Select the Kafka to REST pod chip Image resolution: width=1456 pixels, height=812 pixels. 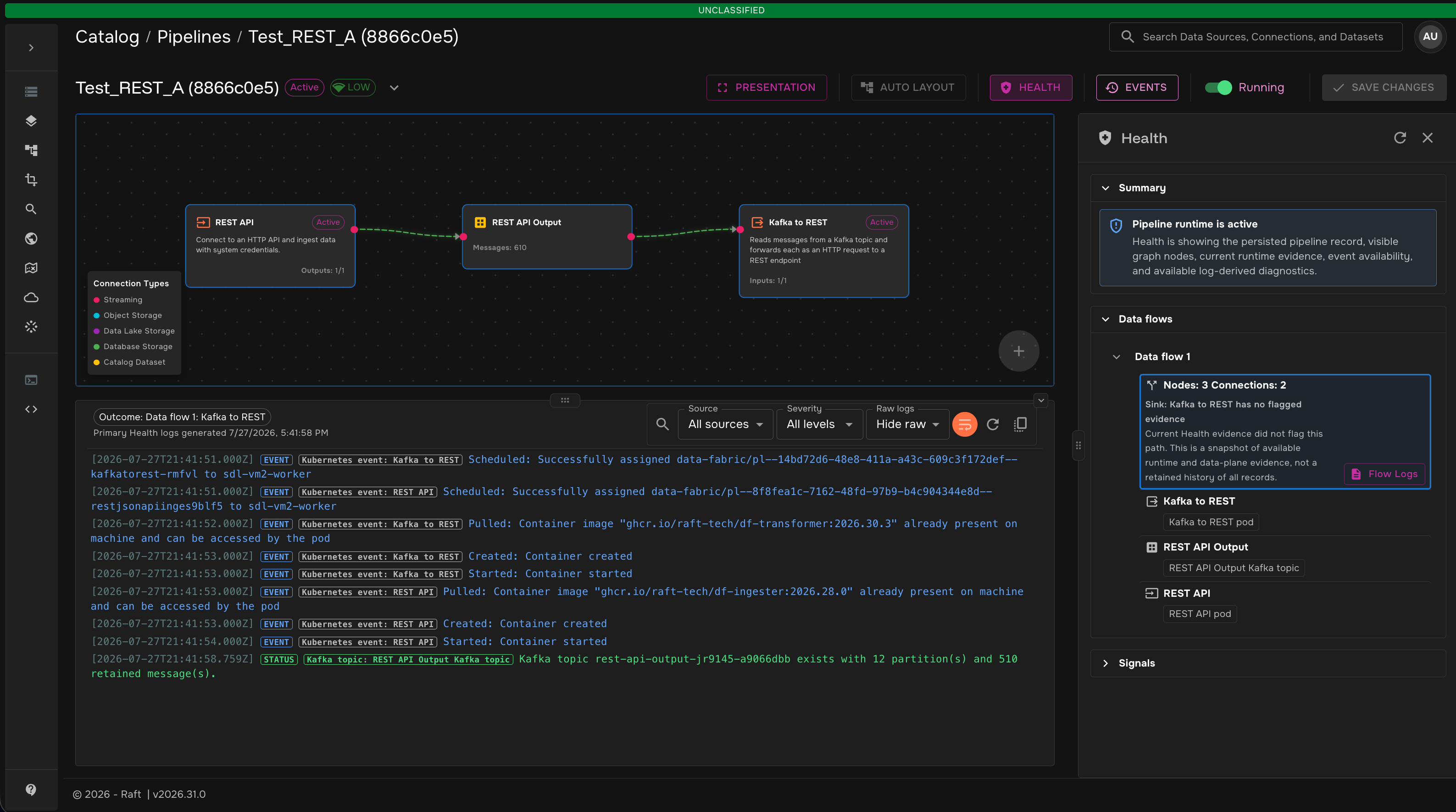tap(1211, 522)
